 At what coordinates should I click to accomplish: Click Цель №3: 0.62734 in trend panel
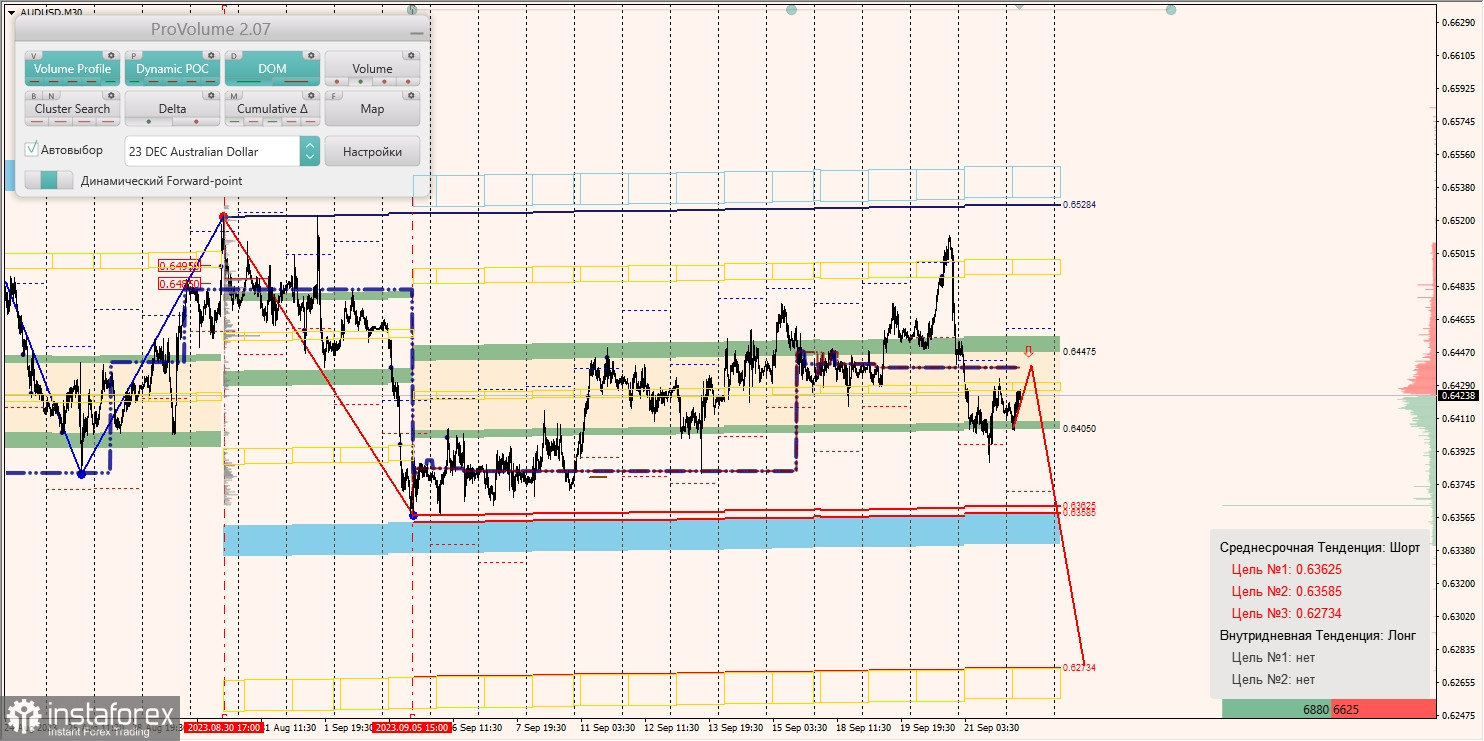pos(1286,613)
